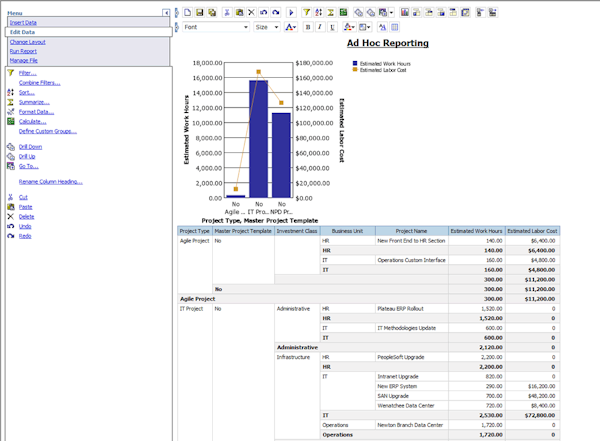Open the Run Report menu
Image resolution: width=600 pixels, height=441 pixels.
click(x=23, y=51)
